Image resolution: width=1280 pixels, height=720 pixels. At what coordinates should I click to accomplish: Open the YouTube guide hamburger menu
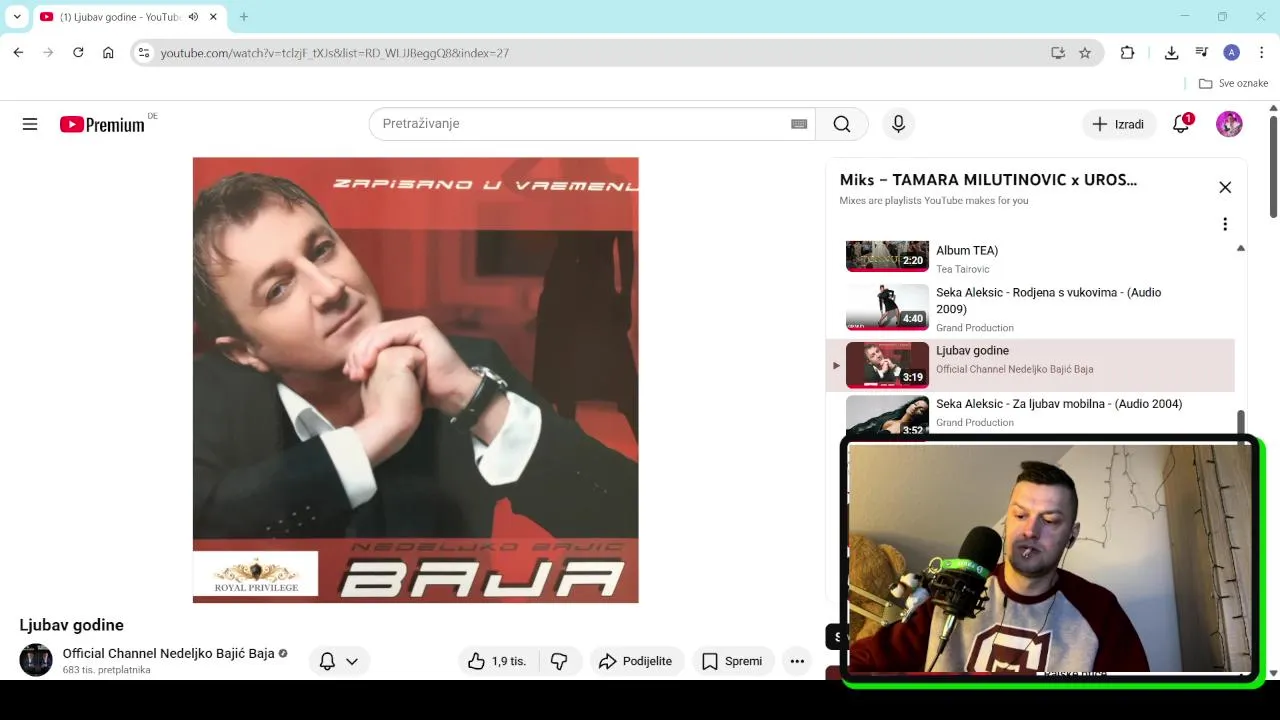(x=30, y=124)
